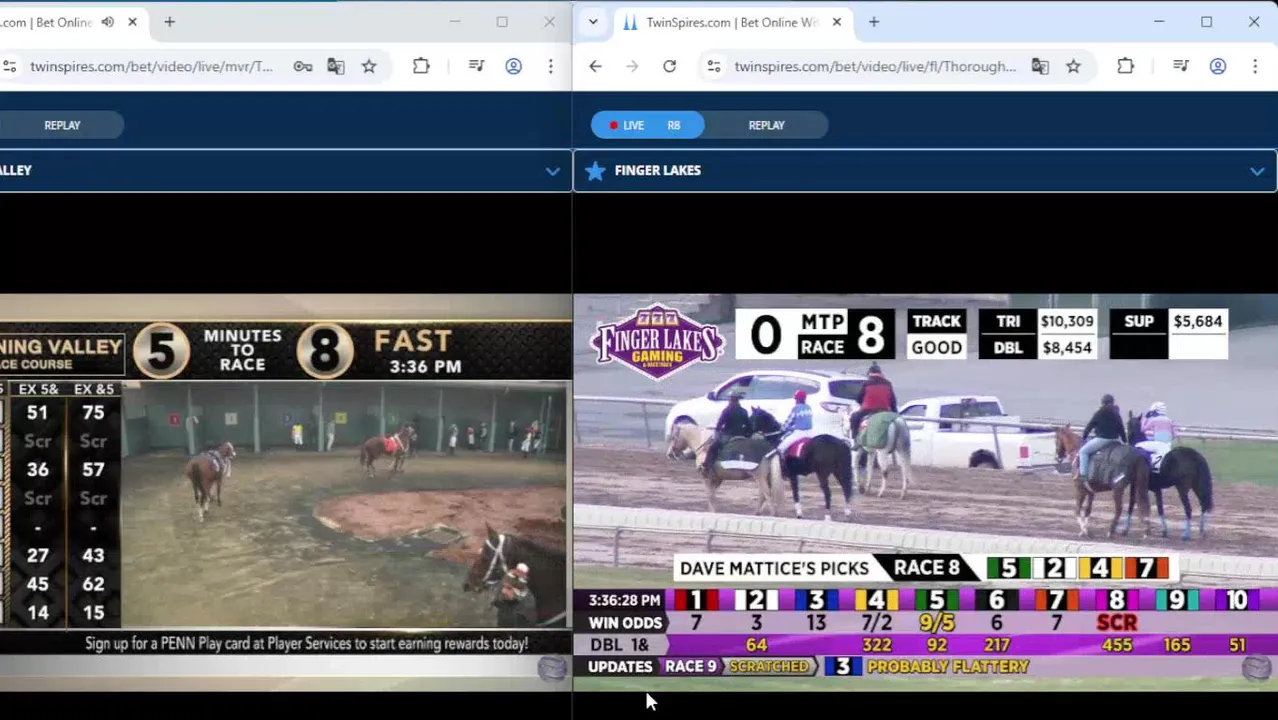Go back in right window
The width and height of the screenshot is (1278, 720).
tap(595, 66)
